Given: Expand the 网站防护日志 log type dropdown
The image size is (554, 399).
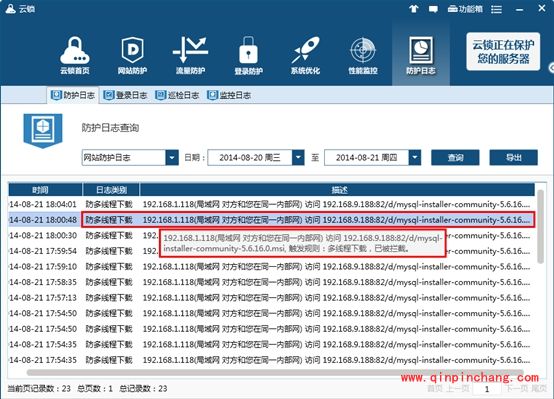Looking at the screenshot, I should 172,158.
